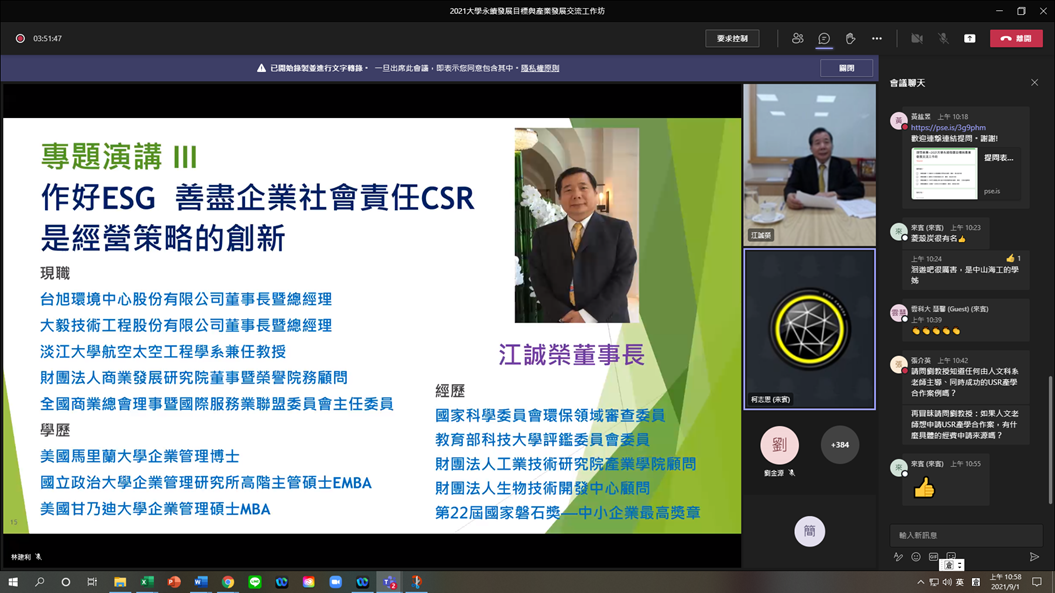
Task: Open the Windows Start menu
Action: point(11,580)
